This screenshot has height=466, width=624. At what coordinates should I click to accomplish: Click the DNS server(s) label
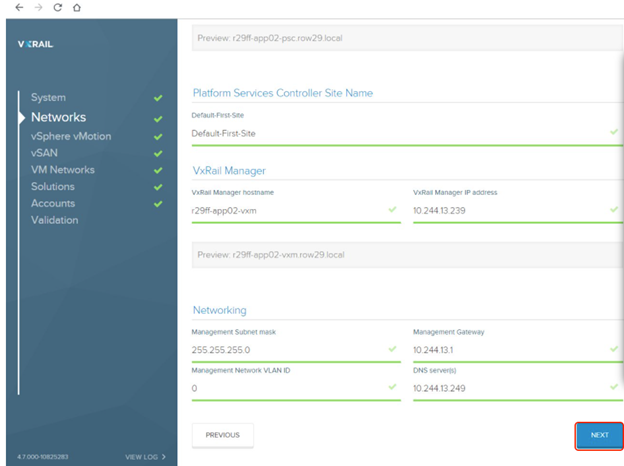pos(435,370)
